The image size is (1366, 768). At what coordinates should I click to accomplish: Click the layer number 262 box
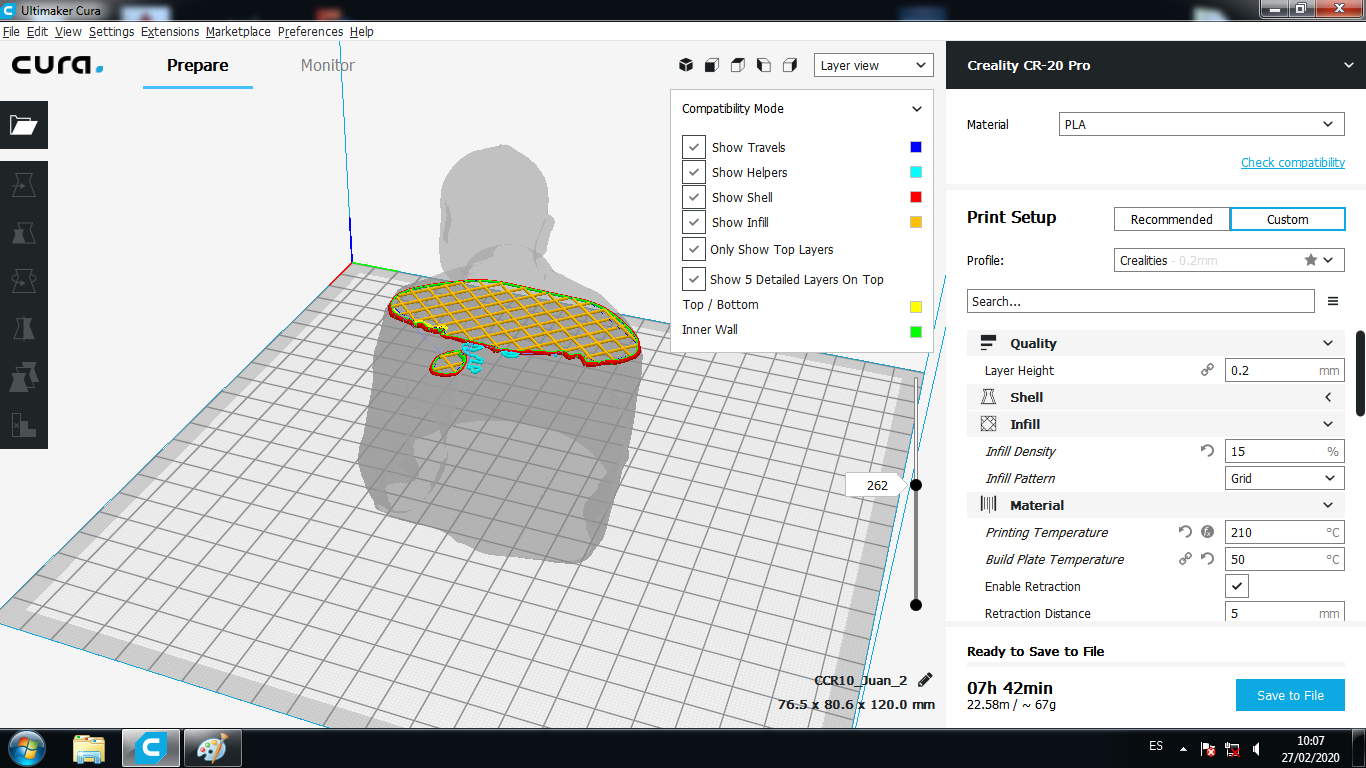coord(876,485)
